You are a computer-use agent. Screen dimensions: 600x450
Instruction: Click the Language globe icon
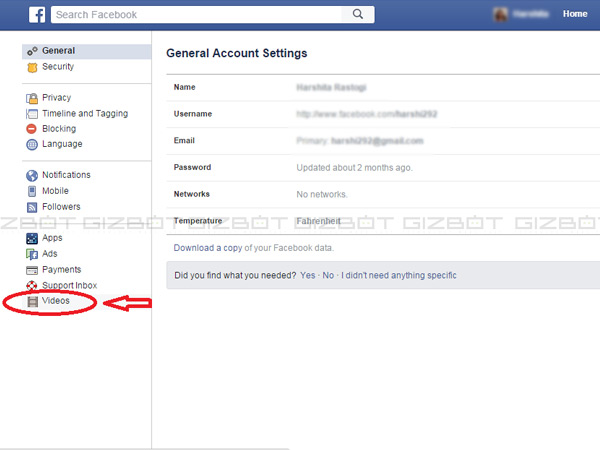tap(32, 145)
